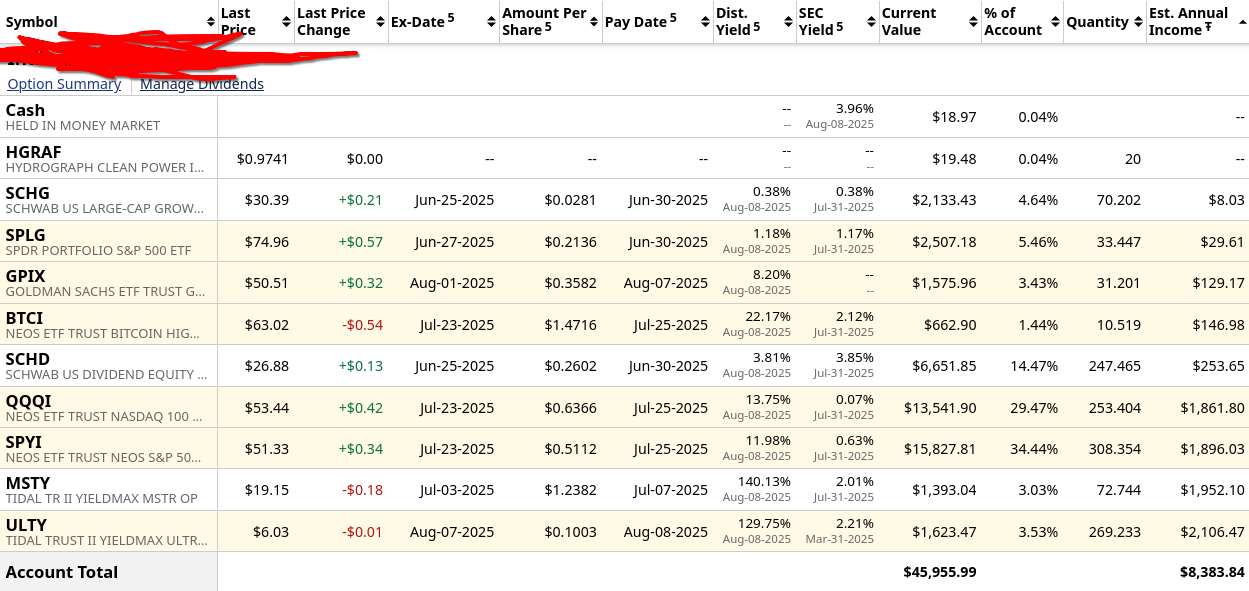Sort by Last Price column arrows
1249x591 pixels.
coord(285,22)
